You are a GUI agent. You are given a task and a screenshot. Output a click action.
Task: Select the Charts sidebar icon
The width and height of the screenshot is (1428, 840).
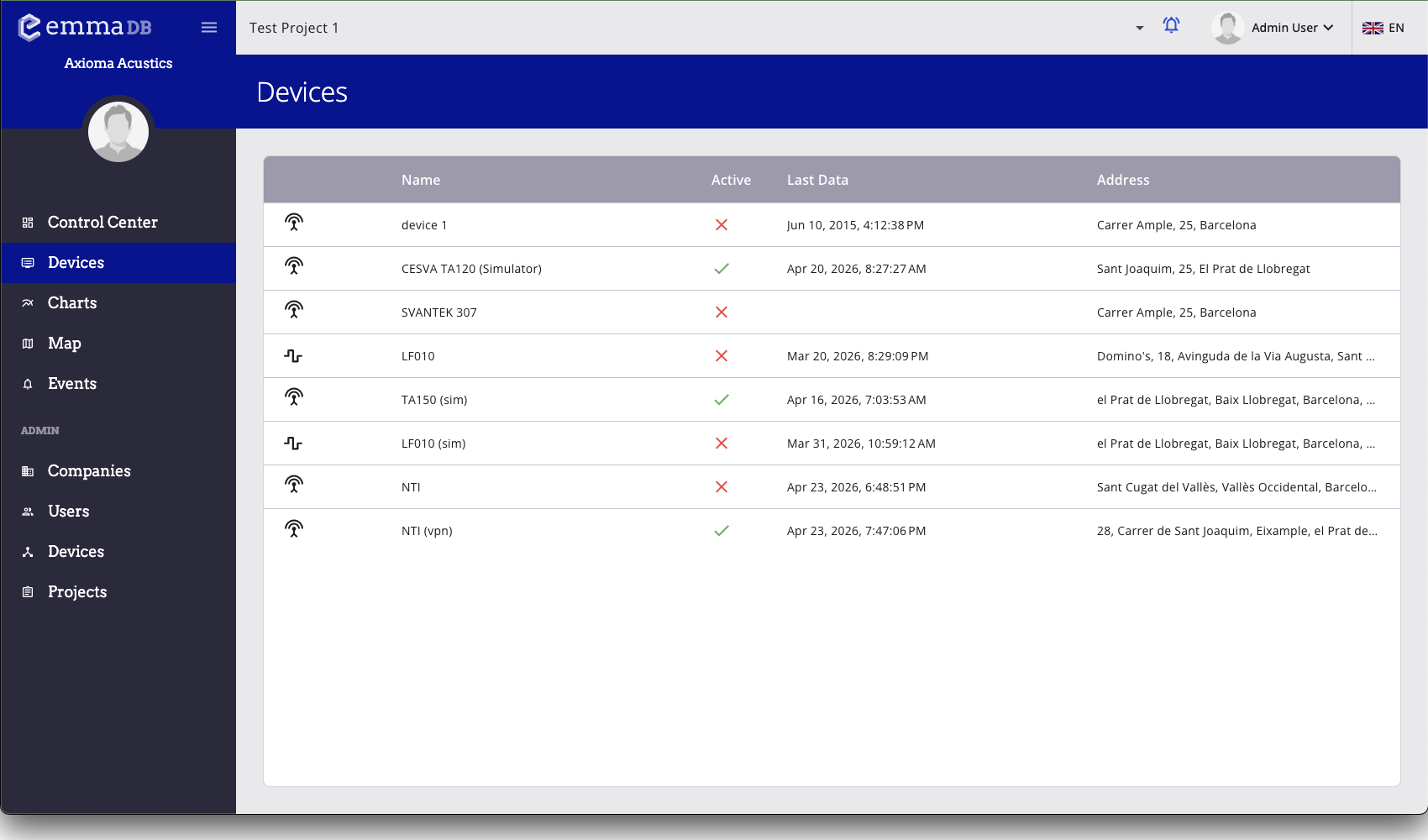tap(28, 302)
